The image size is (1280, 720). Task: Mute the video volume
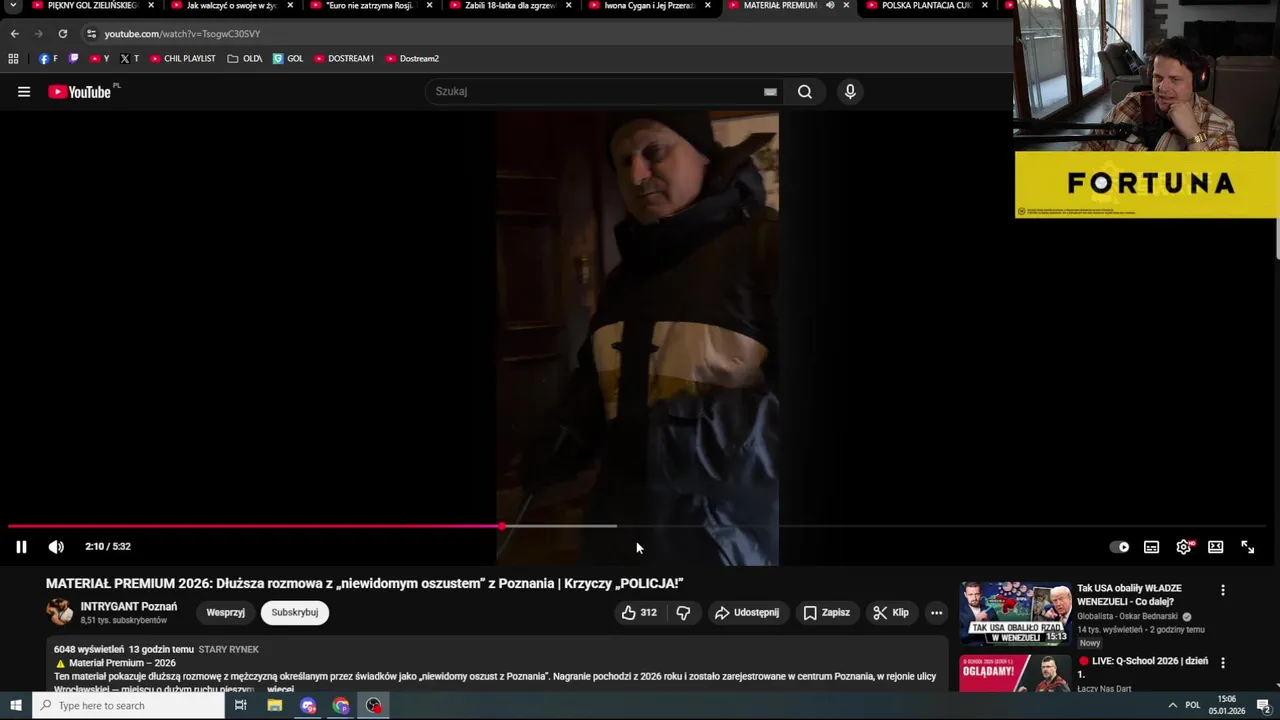coord(56,547)
